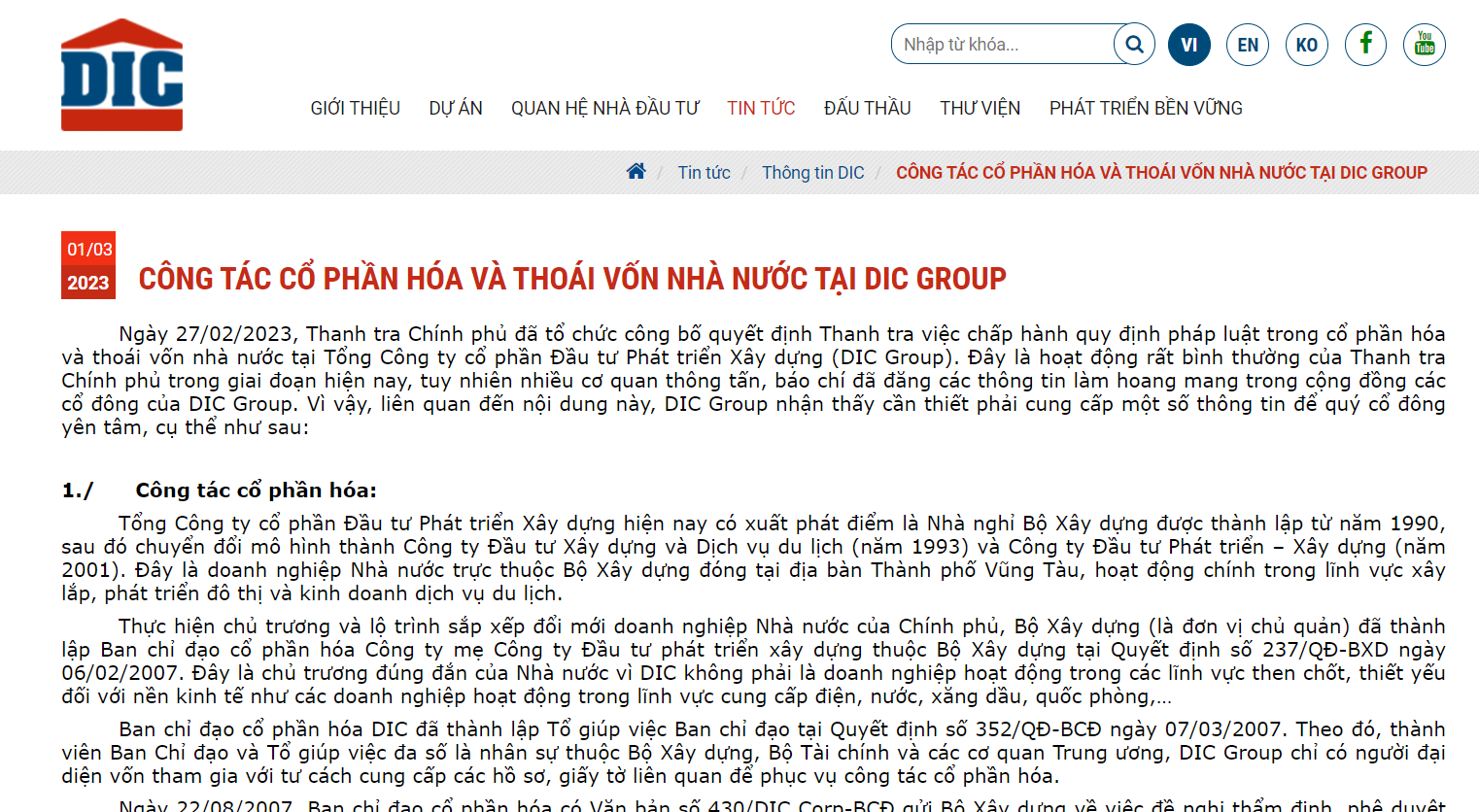The height and width of the screenshot is (812, 1479).
Task: Open the ĐẤU THẦU menu item
Action: [867, 108]
